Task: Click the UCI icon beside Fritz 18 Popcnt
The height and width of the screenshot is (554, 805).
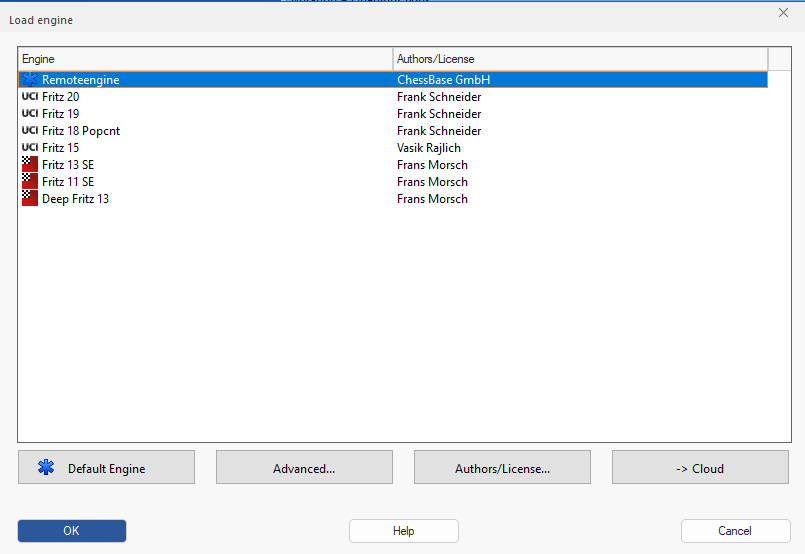Action: [x=30, y=131]
